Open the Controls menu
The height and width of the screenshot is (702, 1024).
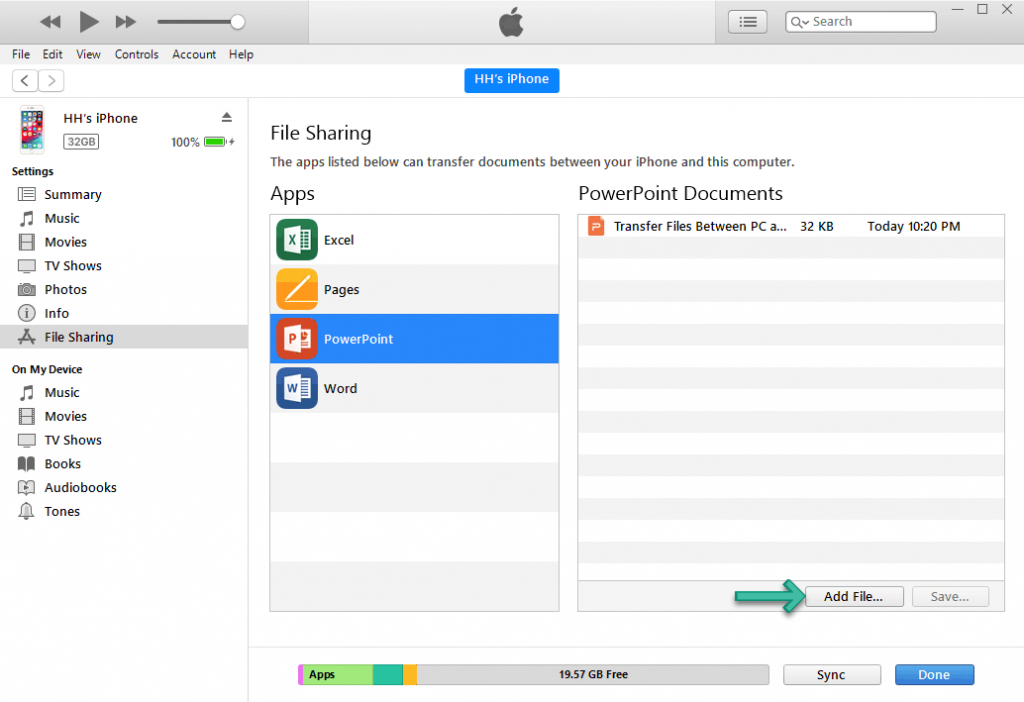pos(136,54)
